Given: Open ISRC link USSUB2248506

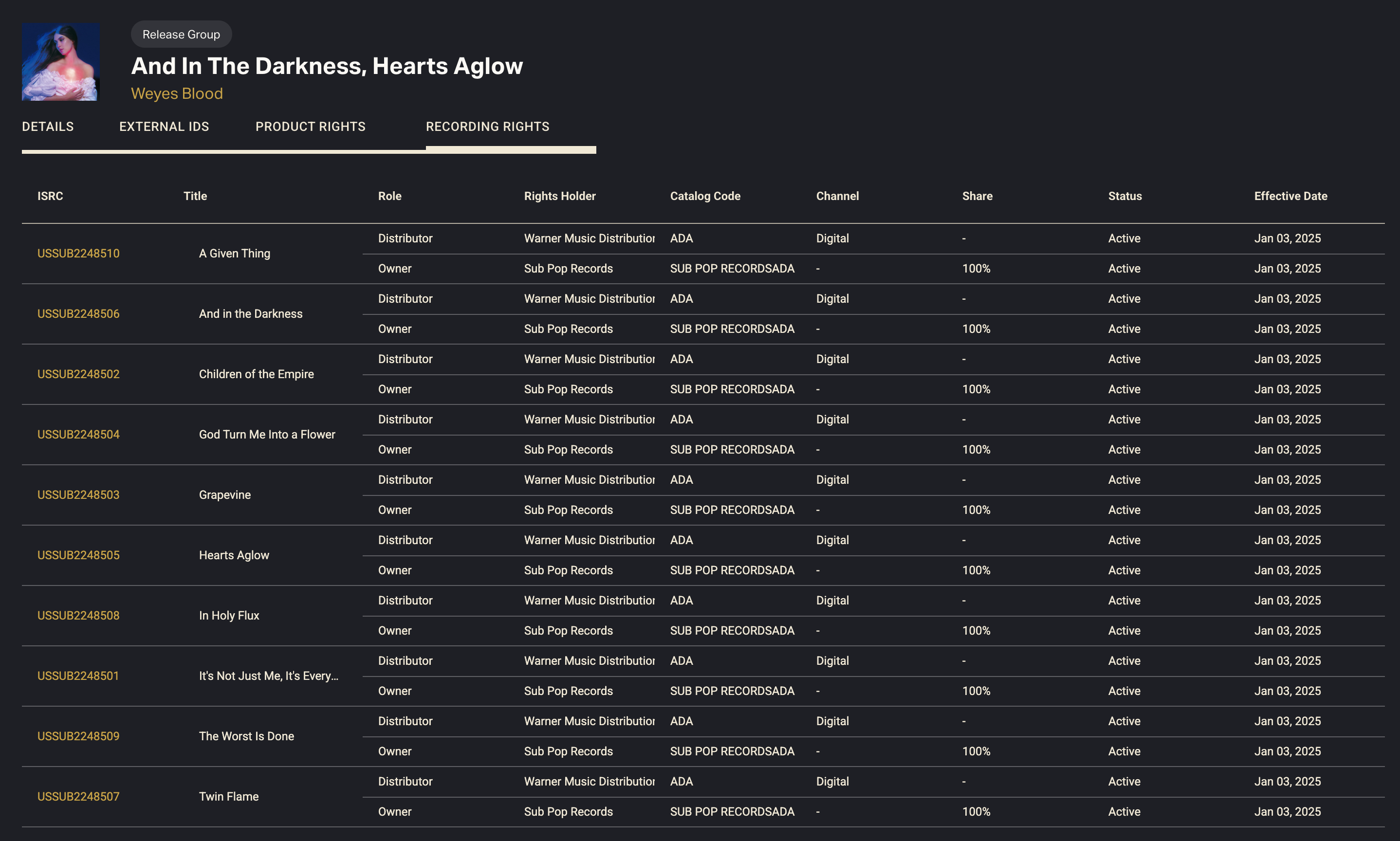Looking at the screenshot, I should (78, 313).
